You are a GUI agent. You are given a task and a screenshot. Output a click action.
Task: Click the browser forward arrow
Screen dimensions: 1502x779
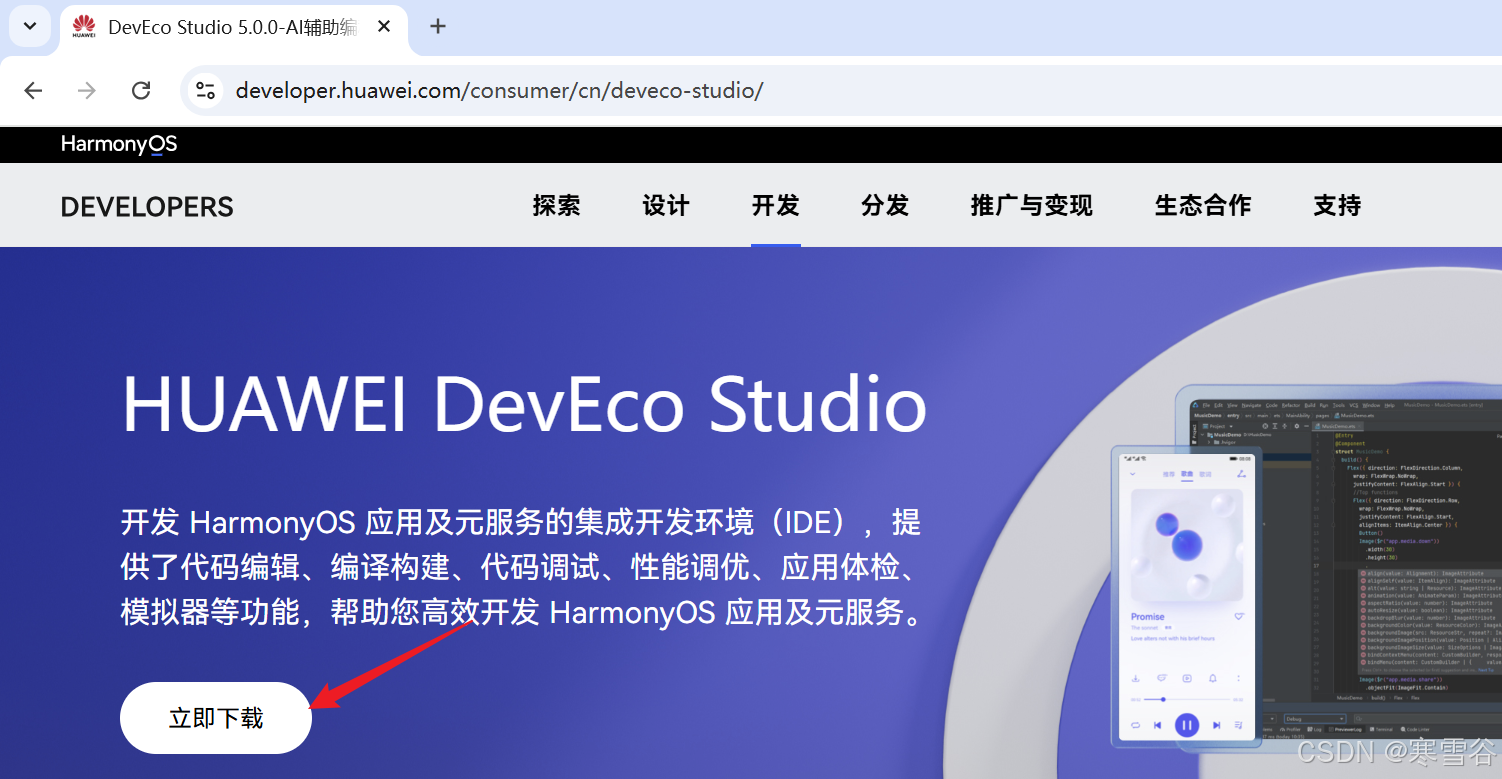[x=87, y=91]
